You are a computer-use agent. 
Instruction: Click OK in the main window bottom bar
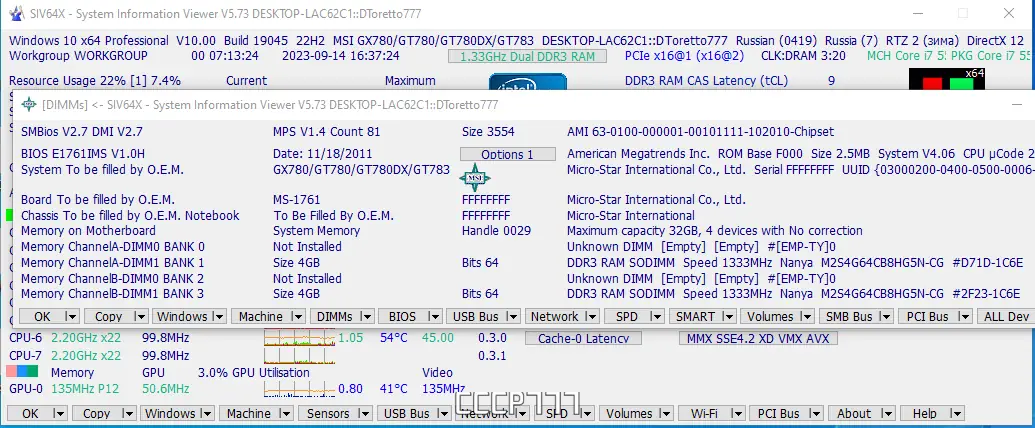pos(30,413)
